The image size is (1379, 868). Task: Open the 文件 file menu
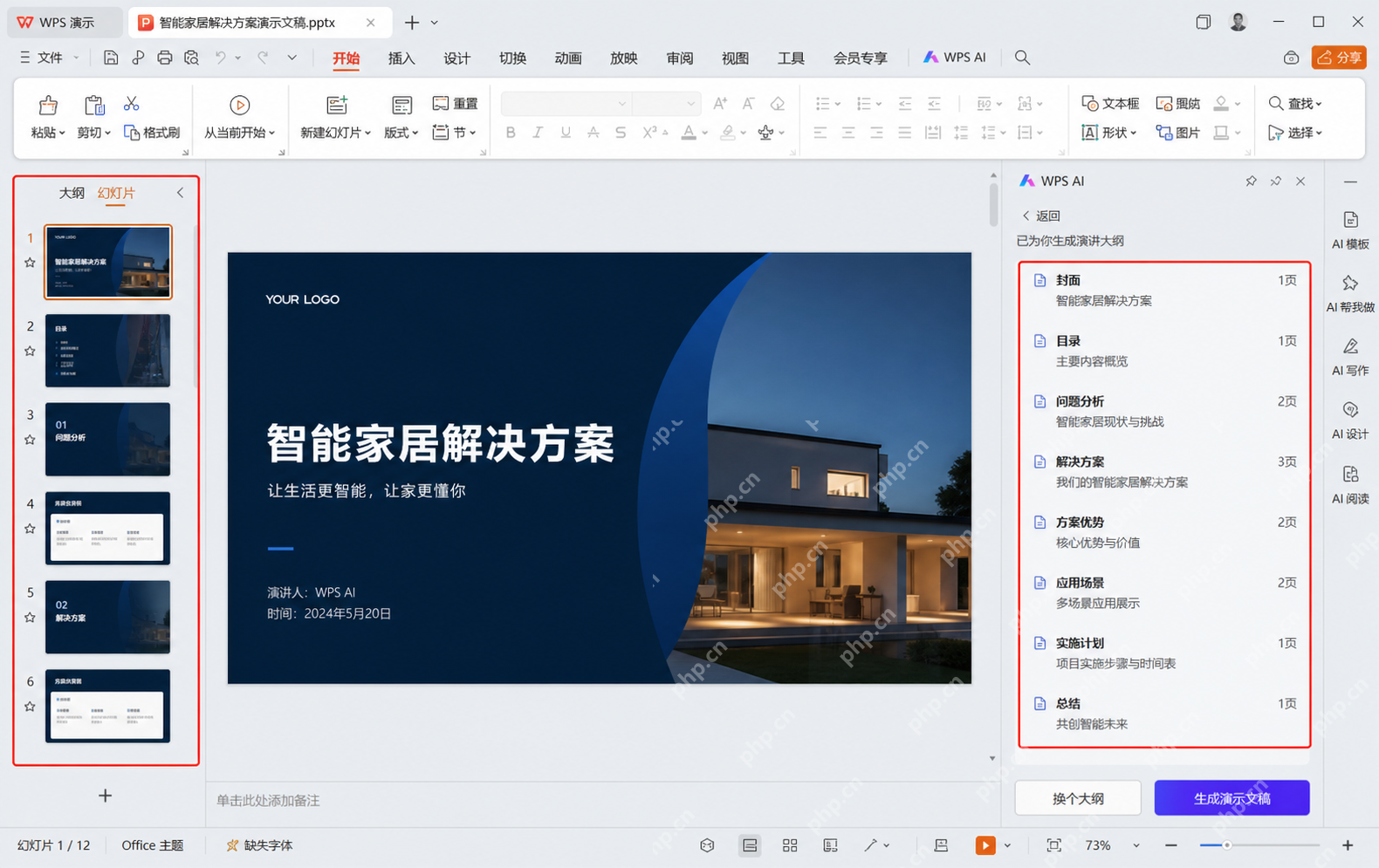(49, 58)
